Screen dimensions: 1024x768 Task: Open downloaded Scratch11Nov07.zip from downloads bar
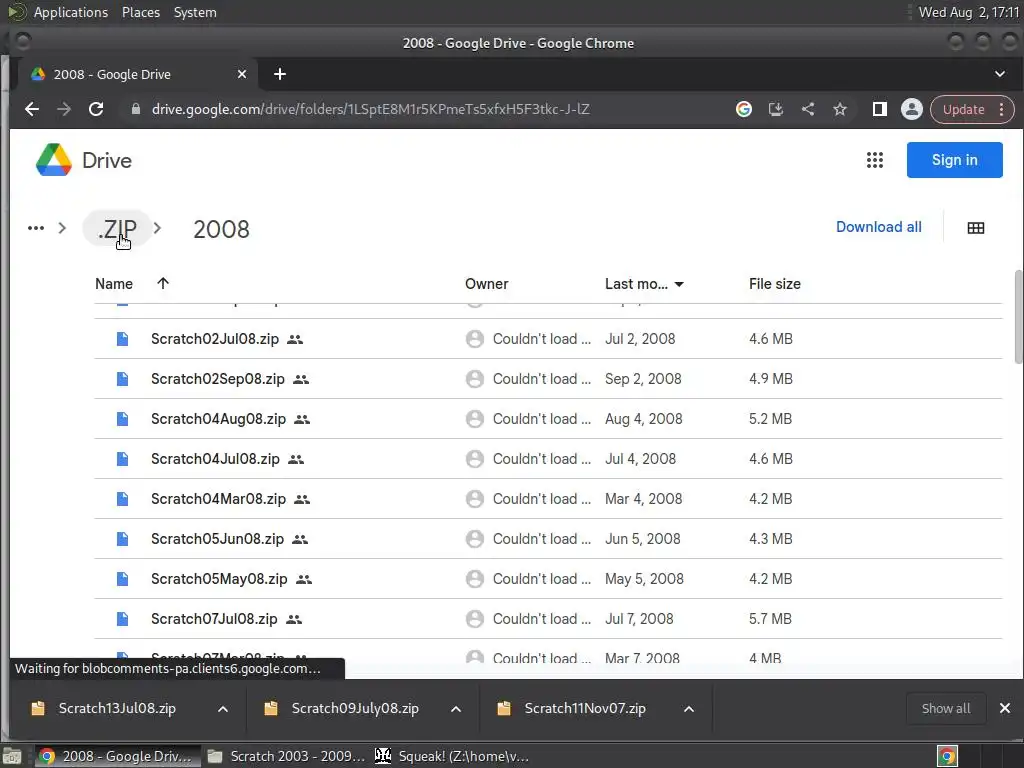(x=585, y=709)
